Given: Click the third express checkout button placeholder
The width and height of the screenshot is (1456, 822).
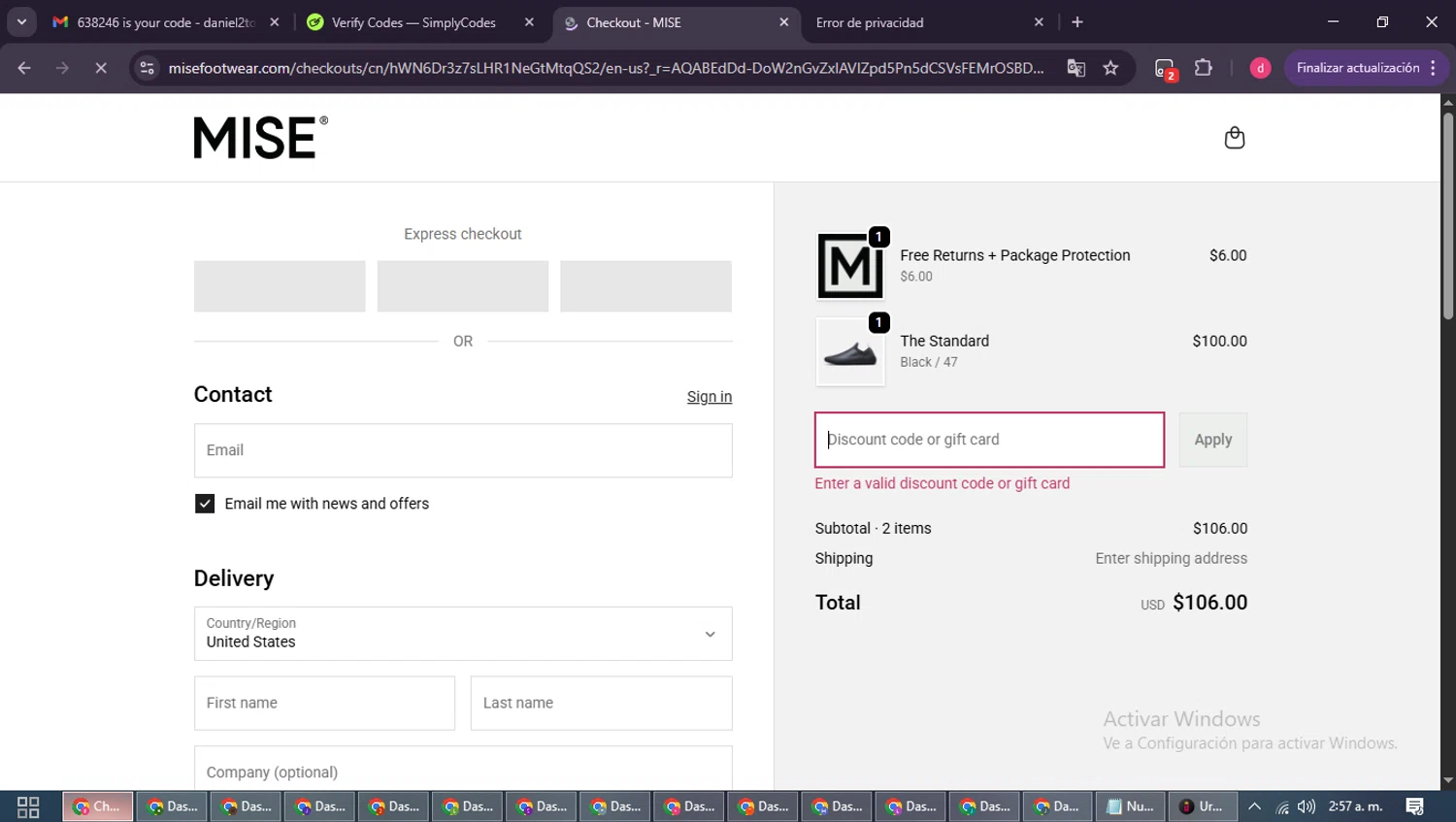Looking at the screenshot, I should (x=645, y=286).
